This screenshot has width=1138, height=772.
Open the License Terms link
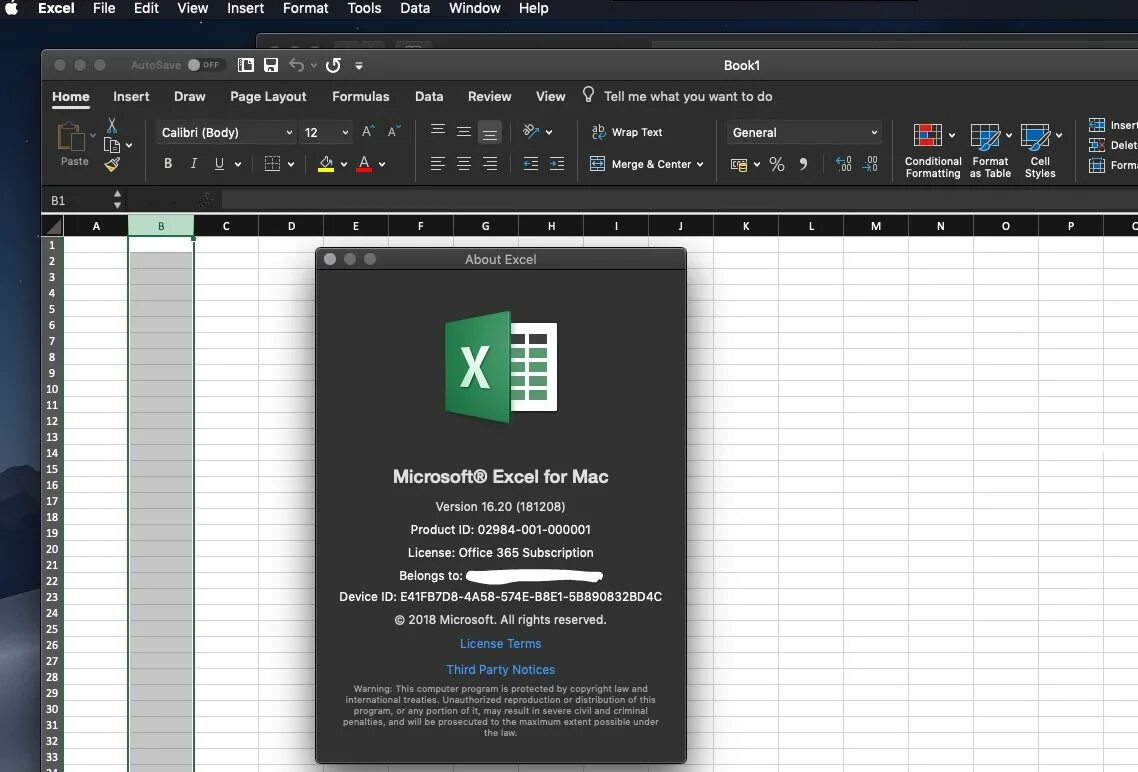tap(500, 644)
